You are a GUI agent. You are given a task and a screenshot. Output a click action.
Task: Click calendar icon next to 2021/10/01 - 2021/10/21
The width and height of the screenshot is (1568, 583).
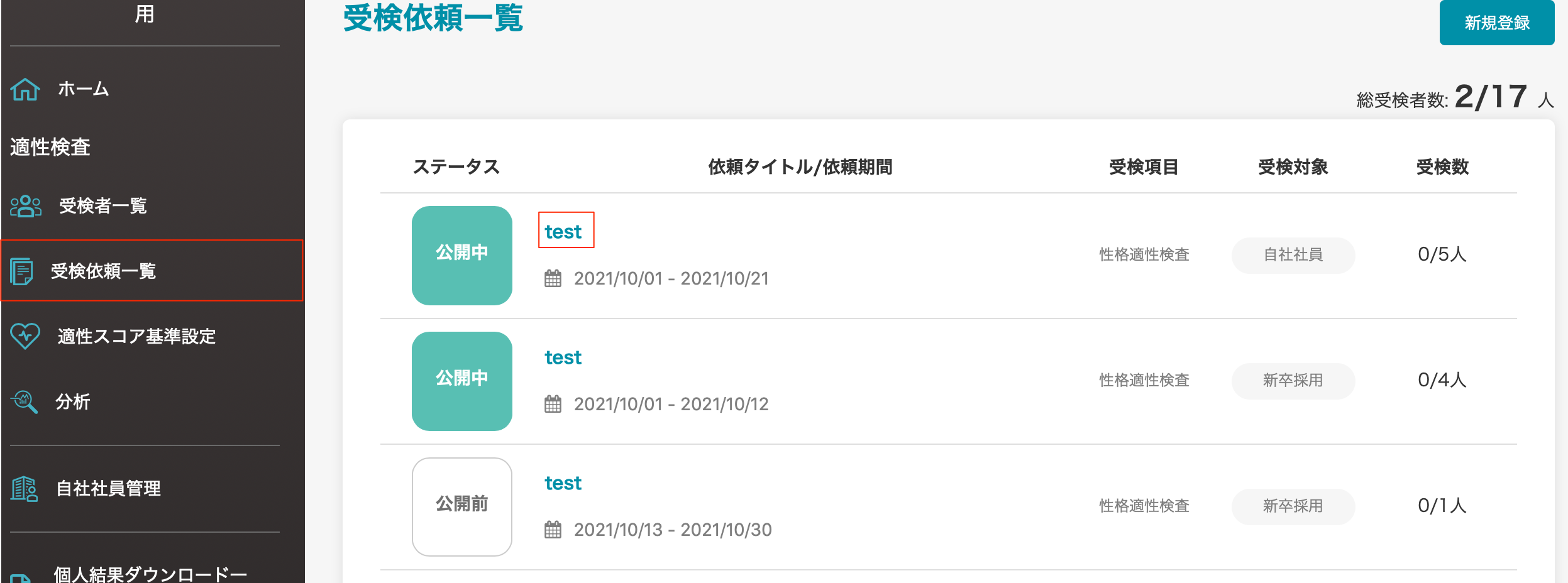click(x=553, y=278)
